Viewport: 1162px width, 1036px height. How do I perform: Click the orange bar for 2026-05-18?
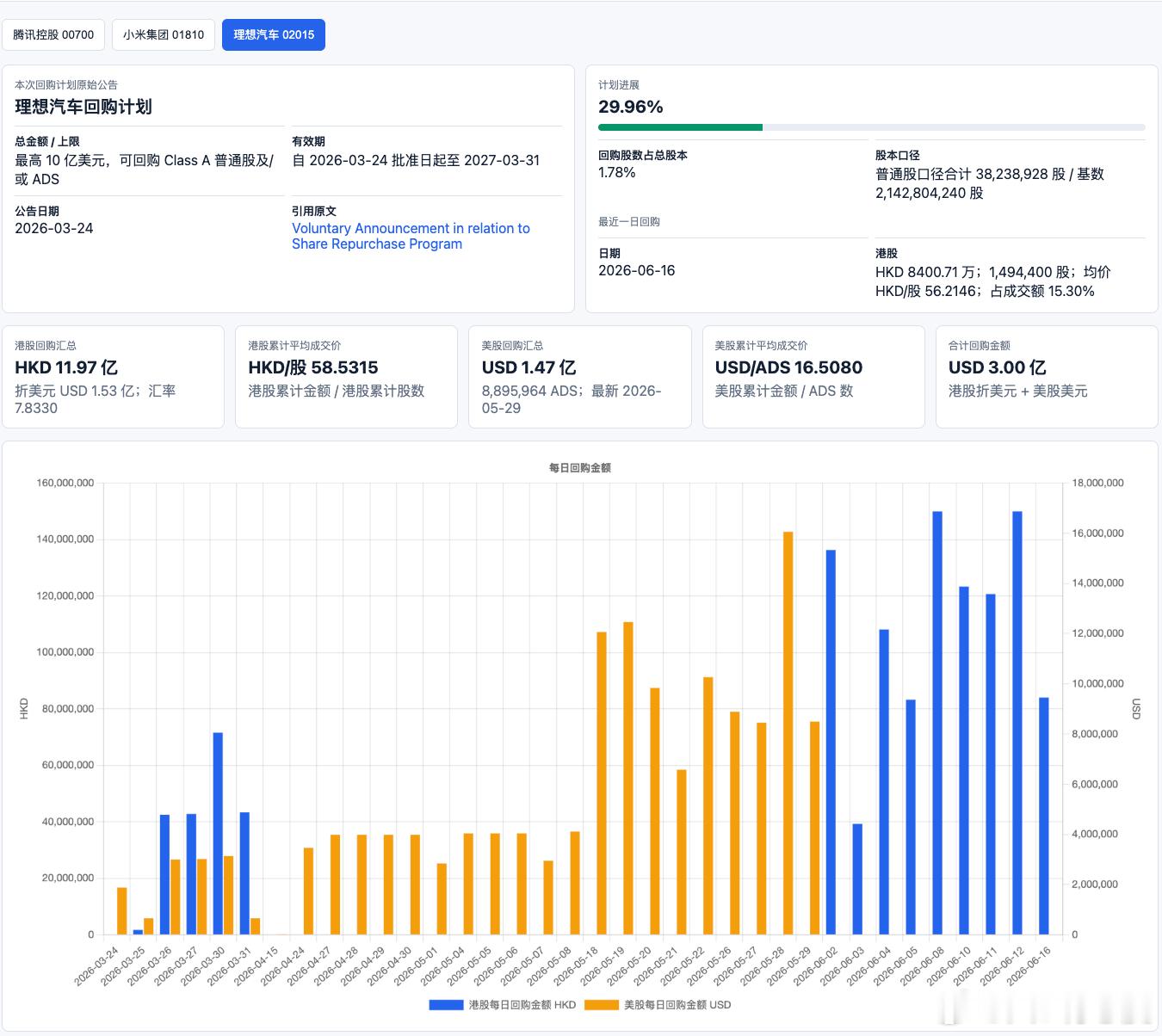click(602, 783)
